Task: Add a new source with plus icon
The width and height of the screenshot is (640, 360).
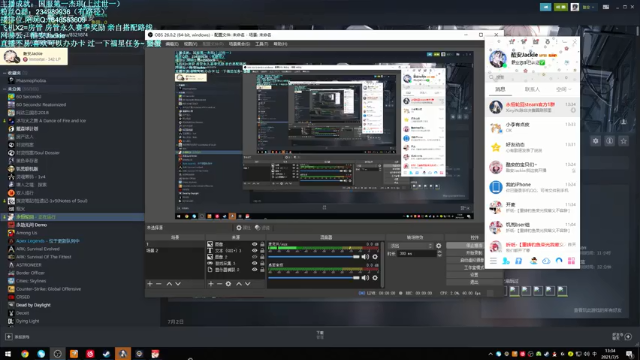Action: point(211,284)
